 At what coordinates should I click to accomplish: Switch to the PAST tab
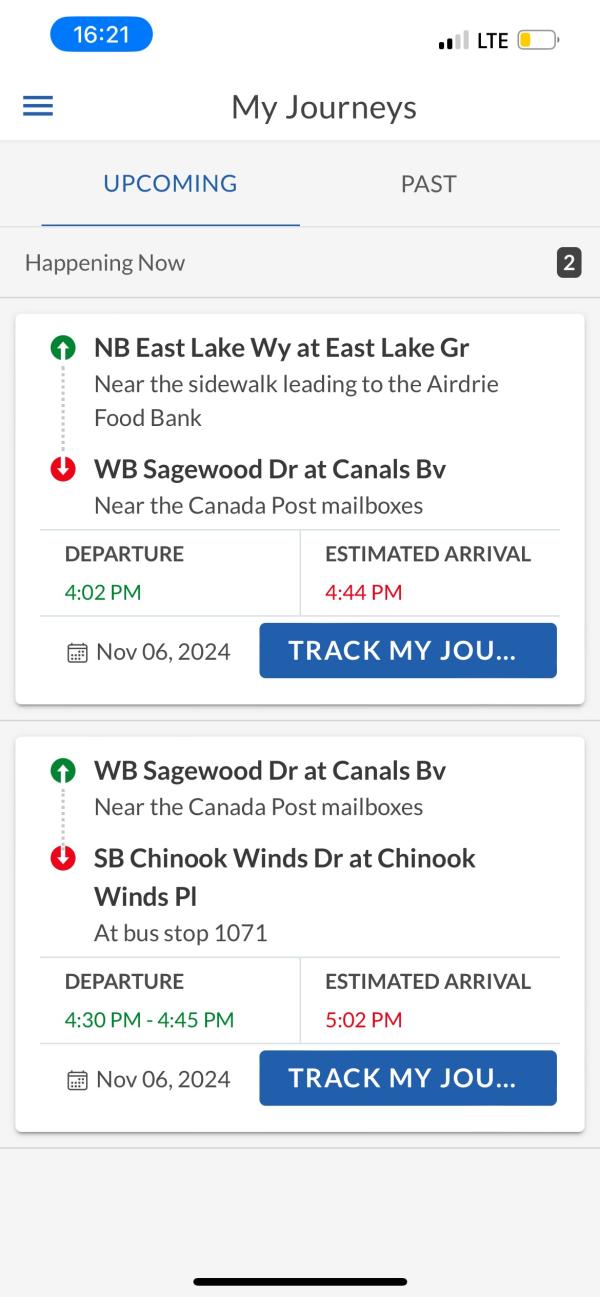428,184
